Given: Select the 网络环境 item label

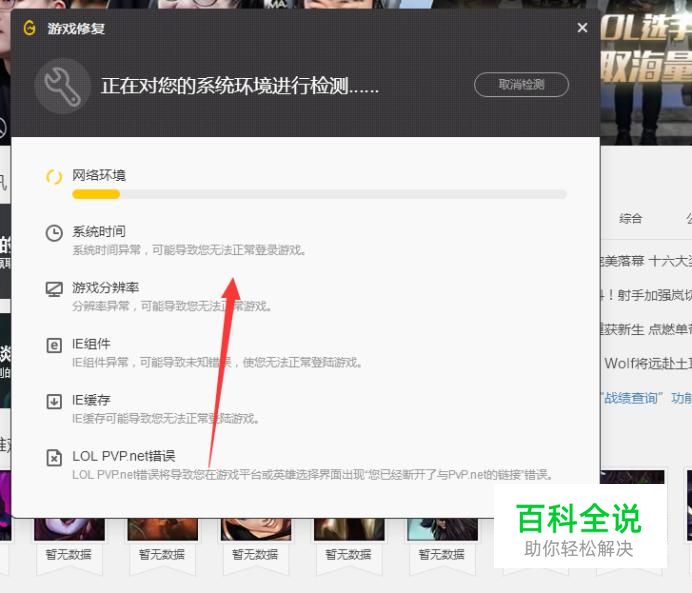Looking at the screenshot, I should [99, 175].
